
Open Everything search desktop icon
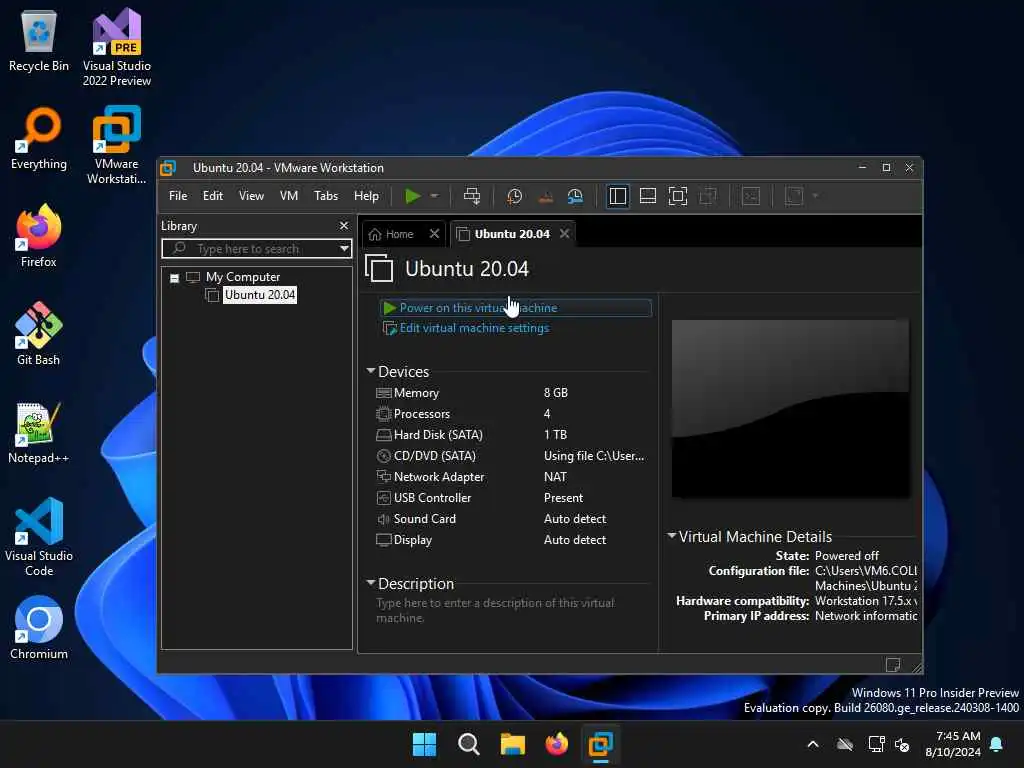(x=39, y=138)
